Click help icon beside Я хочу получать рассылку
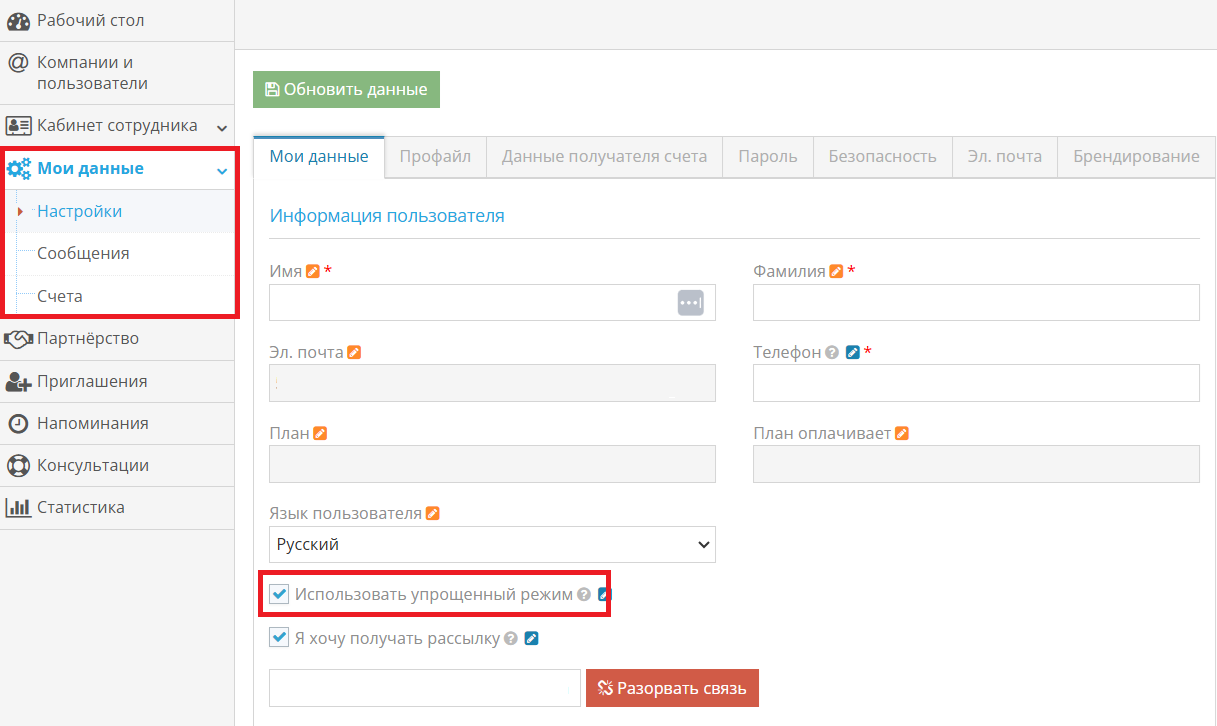The height and width of the screenshot is (726, 1217). [511, 638]
